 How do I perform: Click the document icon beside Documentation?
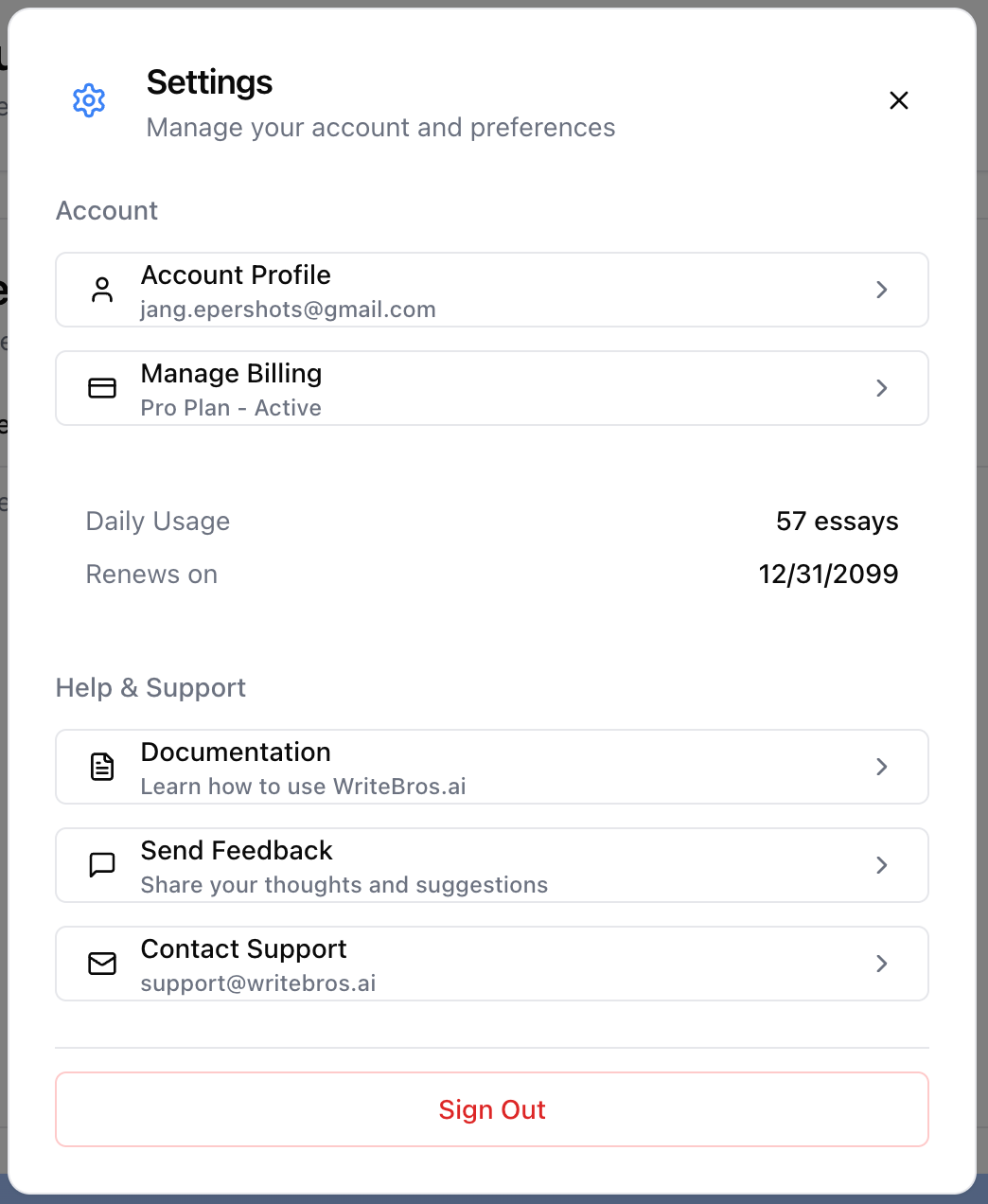[102, 767]
